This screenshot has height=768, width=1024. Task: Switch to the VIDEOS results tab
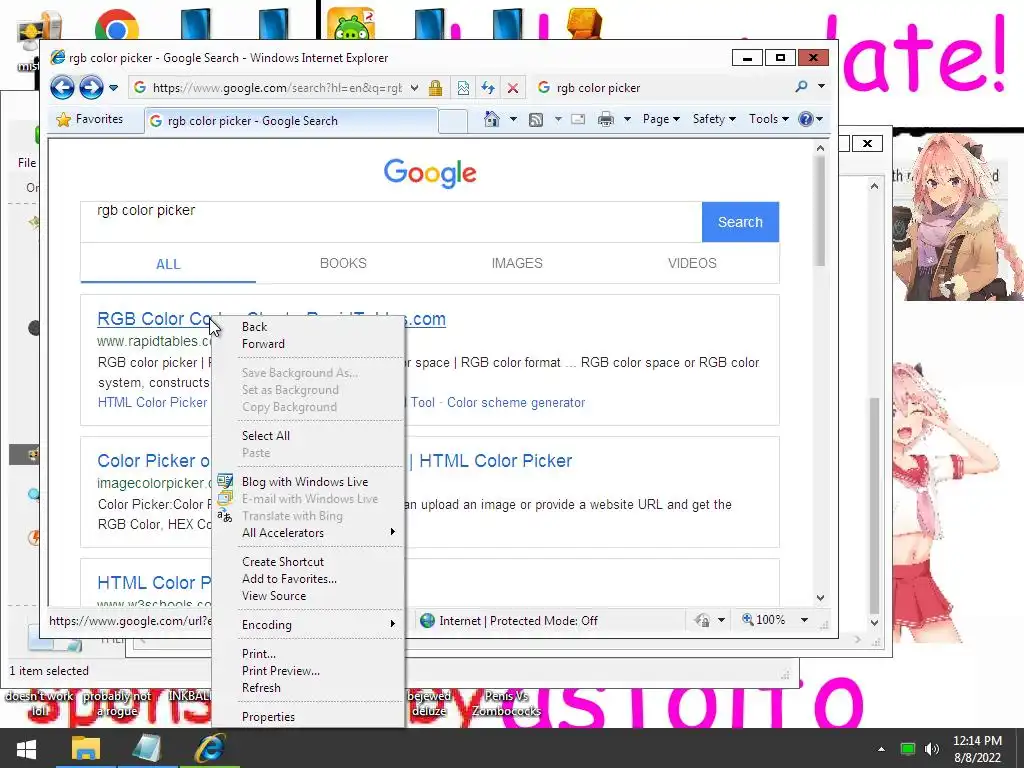(692, 263)
